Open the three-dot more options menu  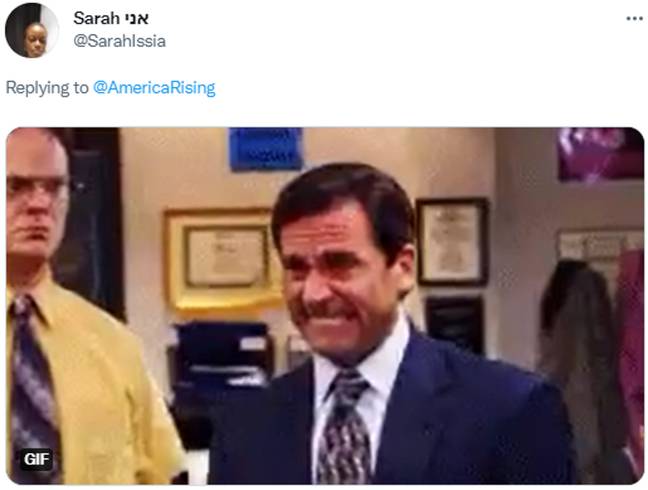(634, 19)
